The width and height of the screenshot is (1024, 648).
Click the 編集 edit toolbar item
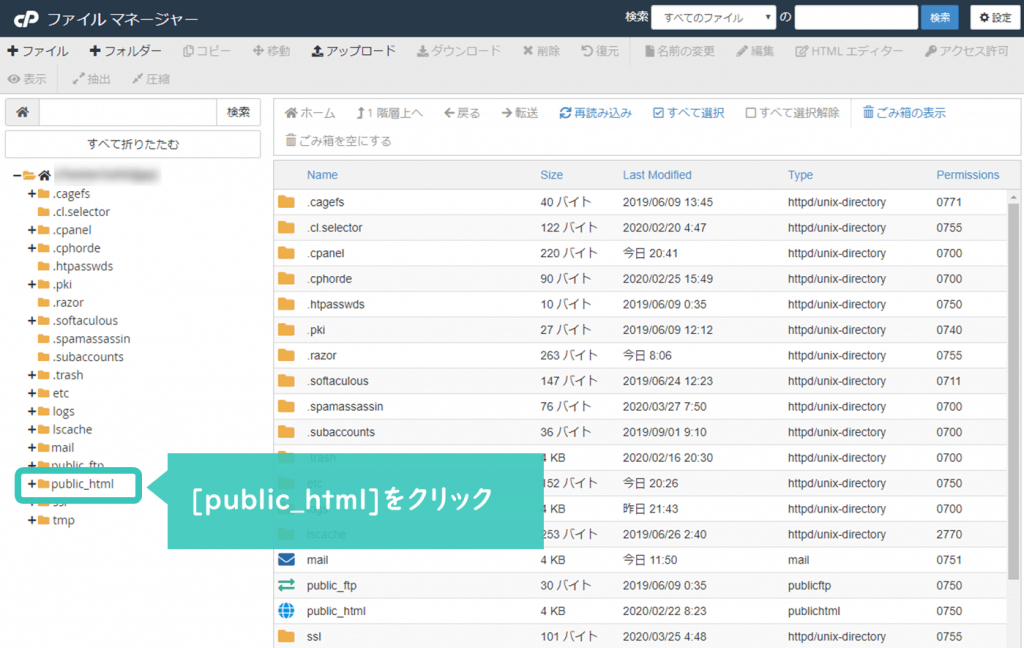coord(755,51)
